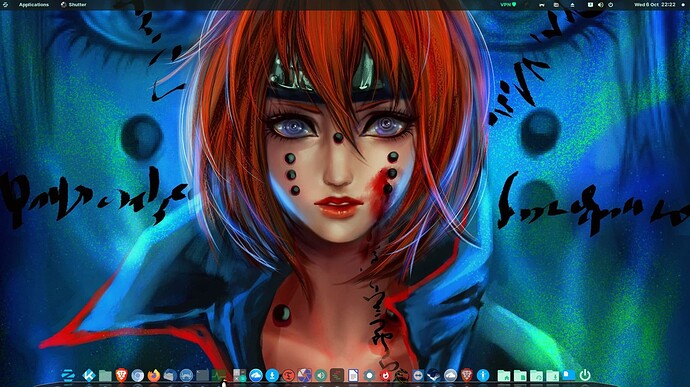Open the Documents folder in dock

pyautogui.click(x=520, y=376)
